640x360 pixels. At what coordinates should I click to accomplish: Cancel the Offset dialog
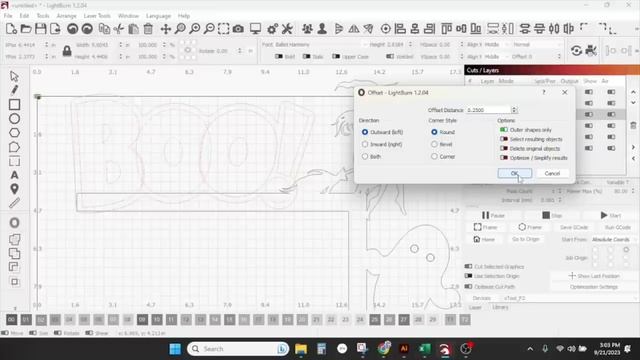point(552,173)
